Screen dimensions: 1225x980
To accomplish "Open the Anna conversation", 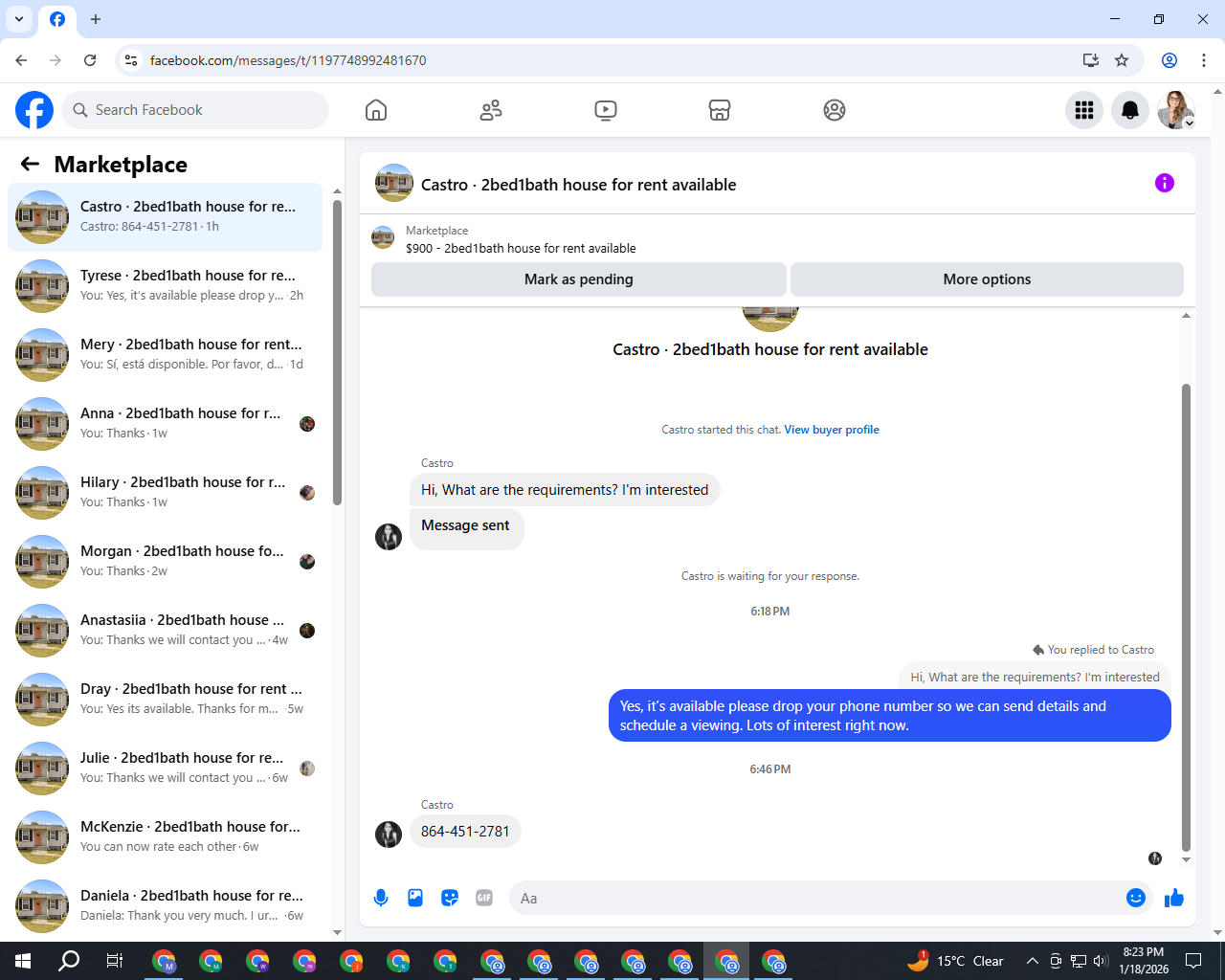I will 165,424.
